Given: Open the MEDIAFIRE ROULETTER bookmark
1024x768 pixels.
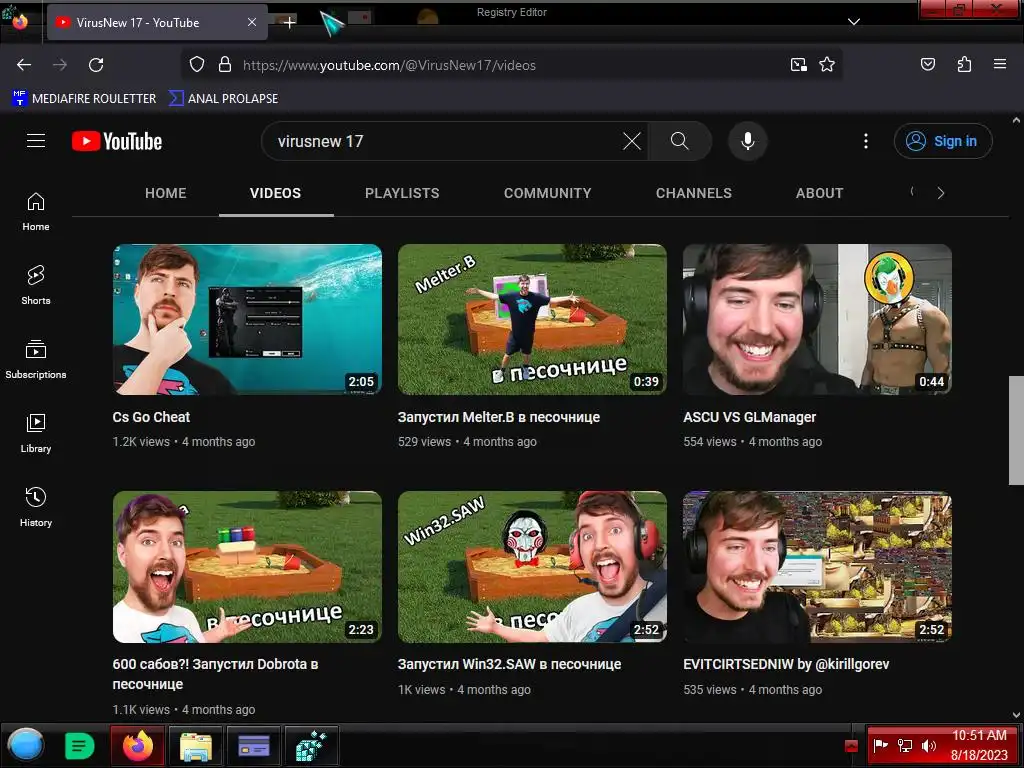Looking at the screenshot, I should [84, 99].
